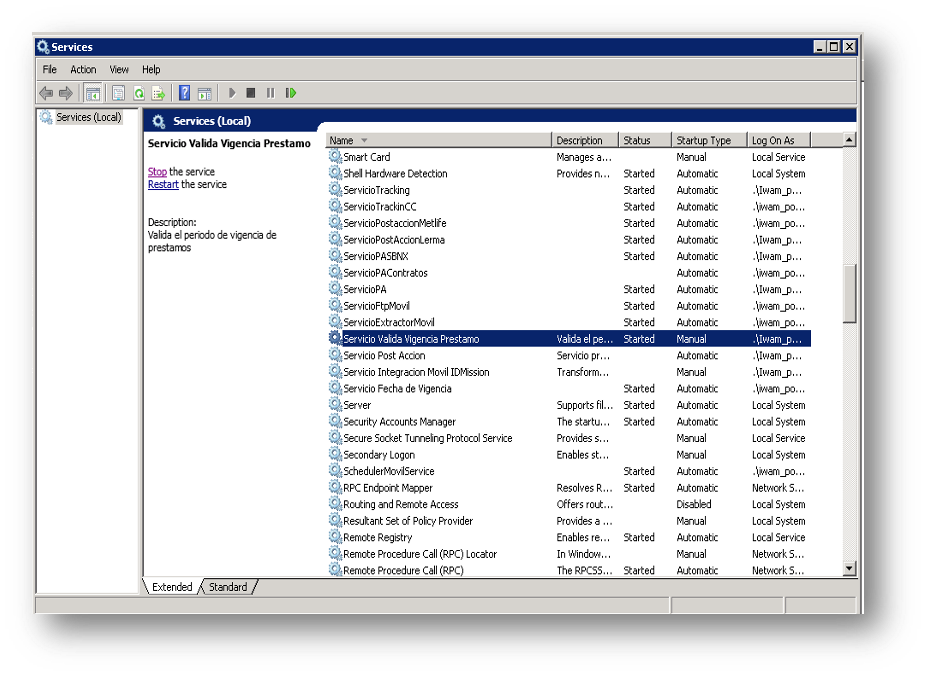
Task: Open the View menu
Action: click(x=119, y=70)
